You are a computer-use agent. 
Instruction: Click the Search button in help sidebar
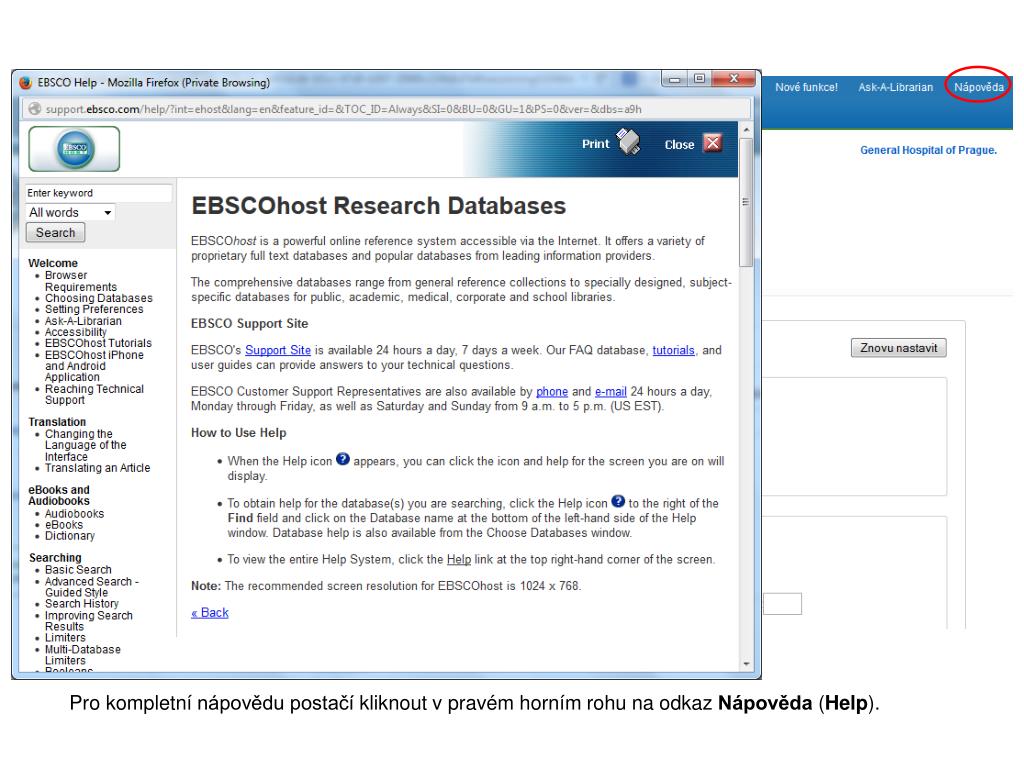(56, 232)
